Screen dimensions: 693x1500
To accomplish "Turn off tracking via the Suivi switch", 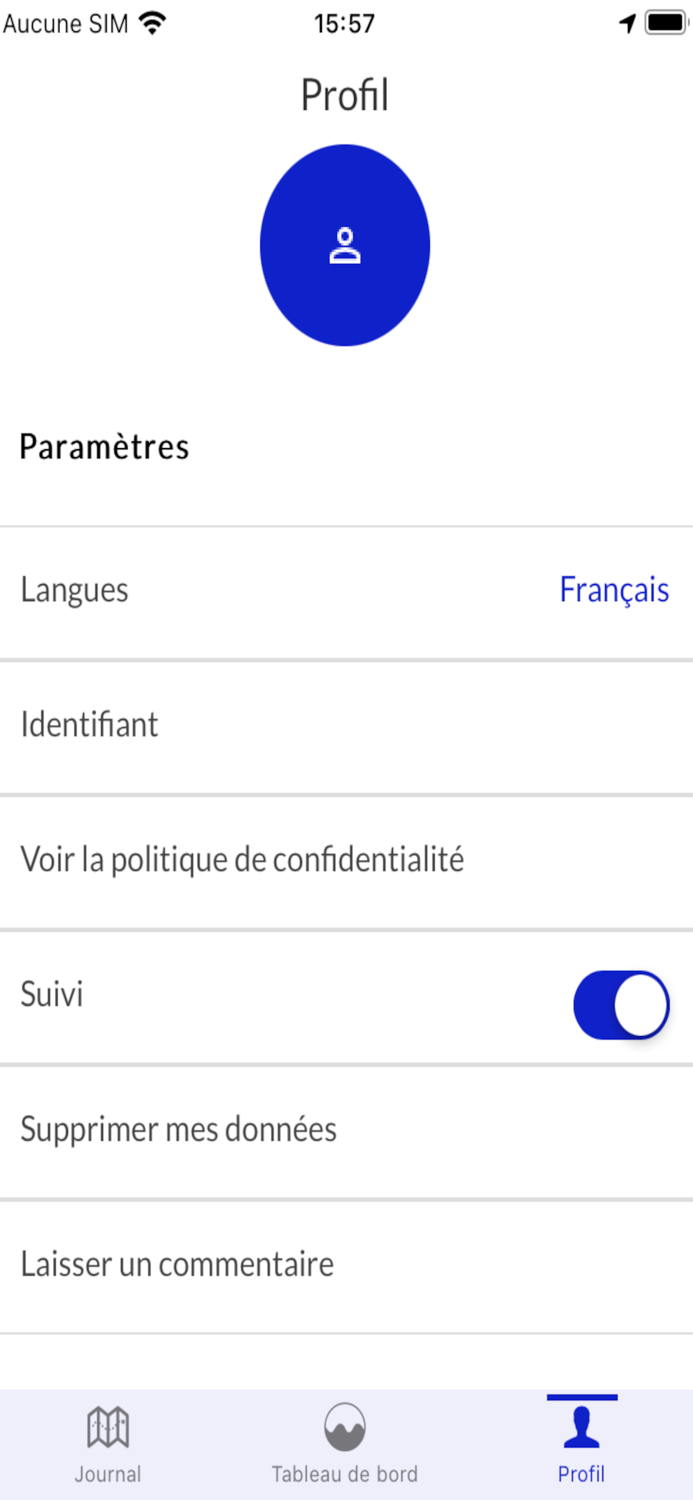I will (621, 1004).
